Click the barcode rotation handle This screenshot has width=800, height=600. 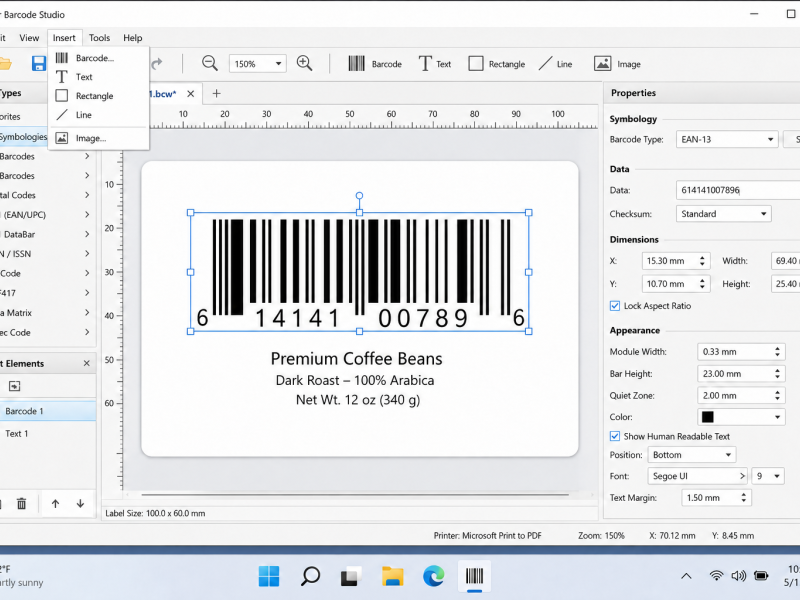tap(359, 195)
